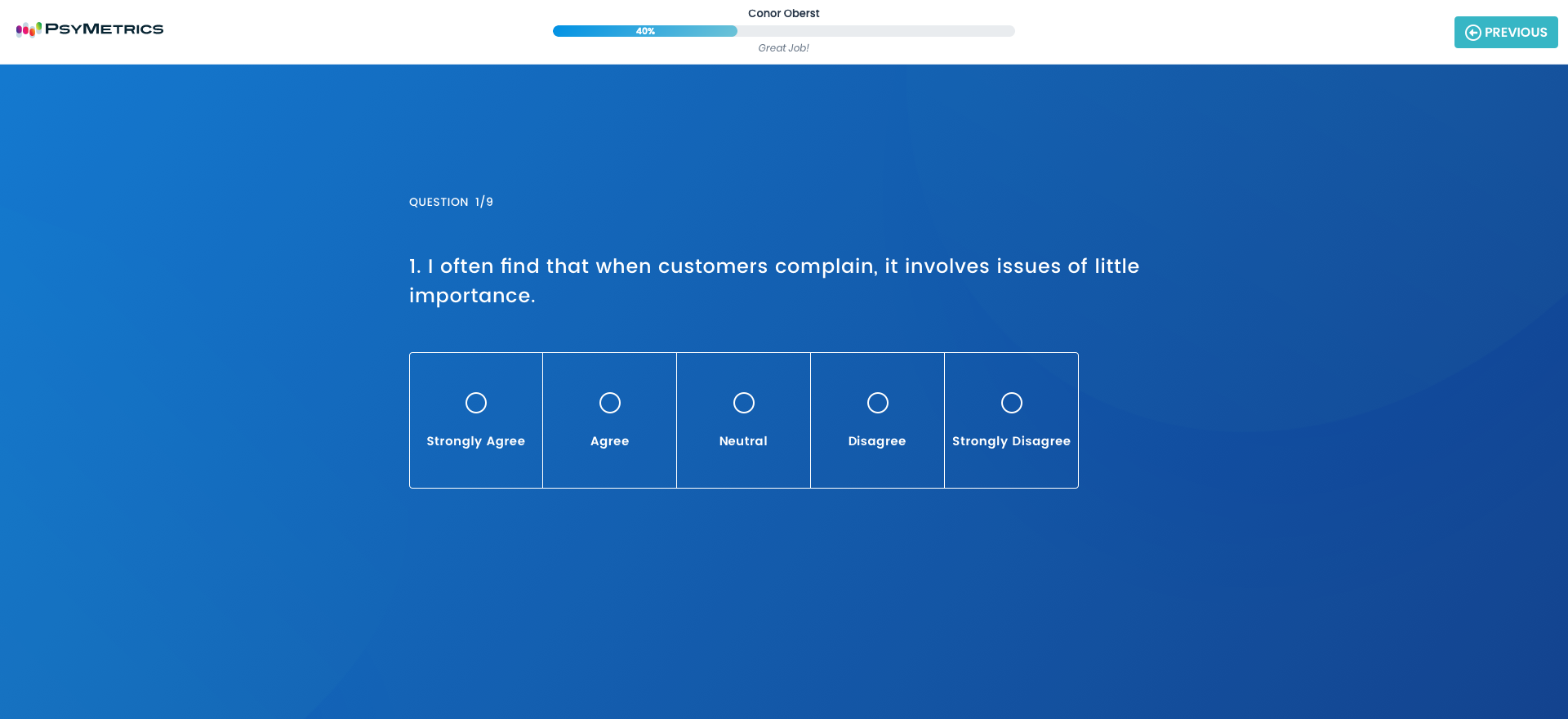Select the Strongly Agree radio circle

point(476,403)
